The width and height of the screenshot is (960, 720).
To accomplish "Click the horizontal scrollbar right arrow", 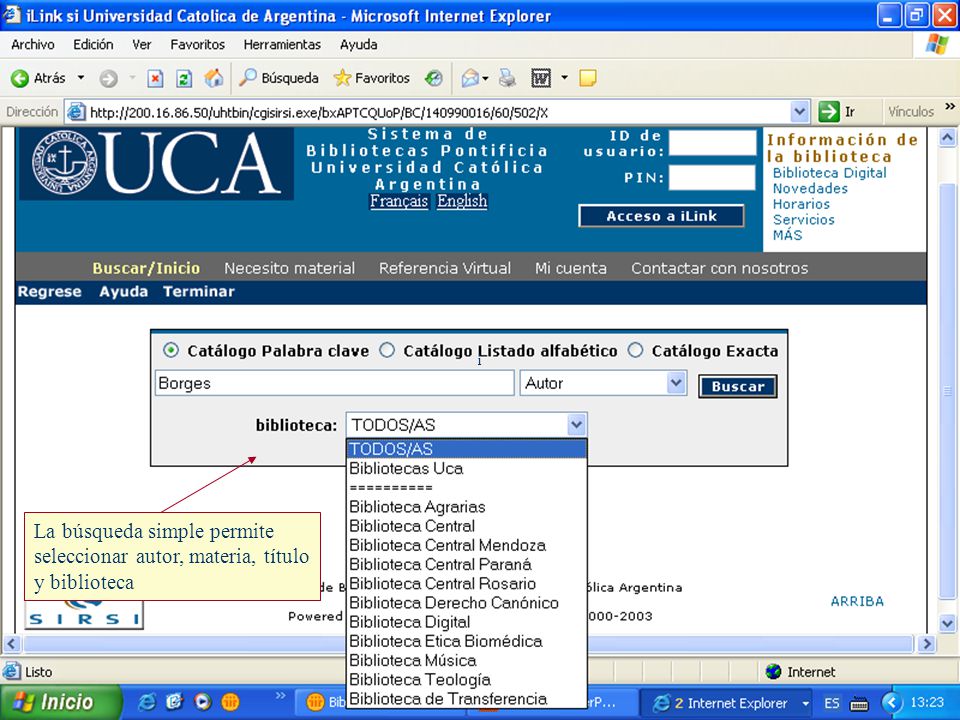I will point(927,644).
